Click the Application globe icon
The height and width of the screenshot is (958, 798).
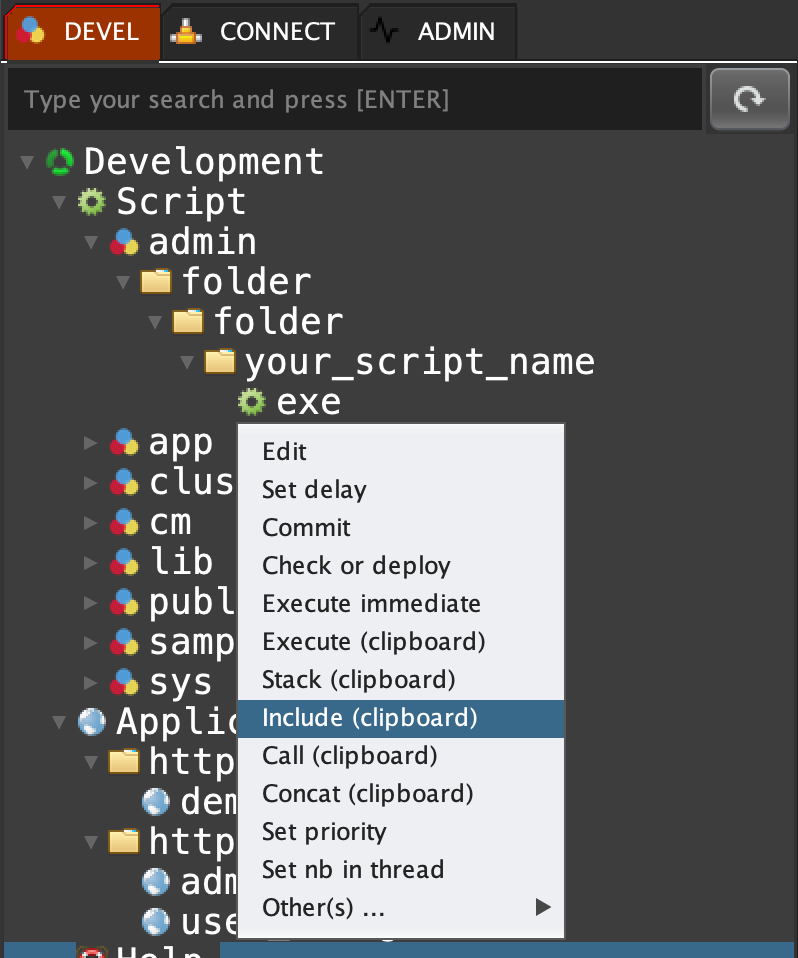(92, 721)
